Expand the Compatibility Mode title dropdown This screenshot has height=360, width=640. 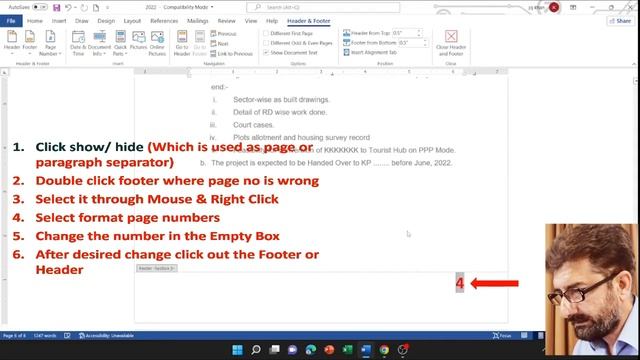[x=212, y=7]
